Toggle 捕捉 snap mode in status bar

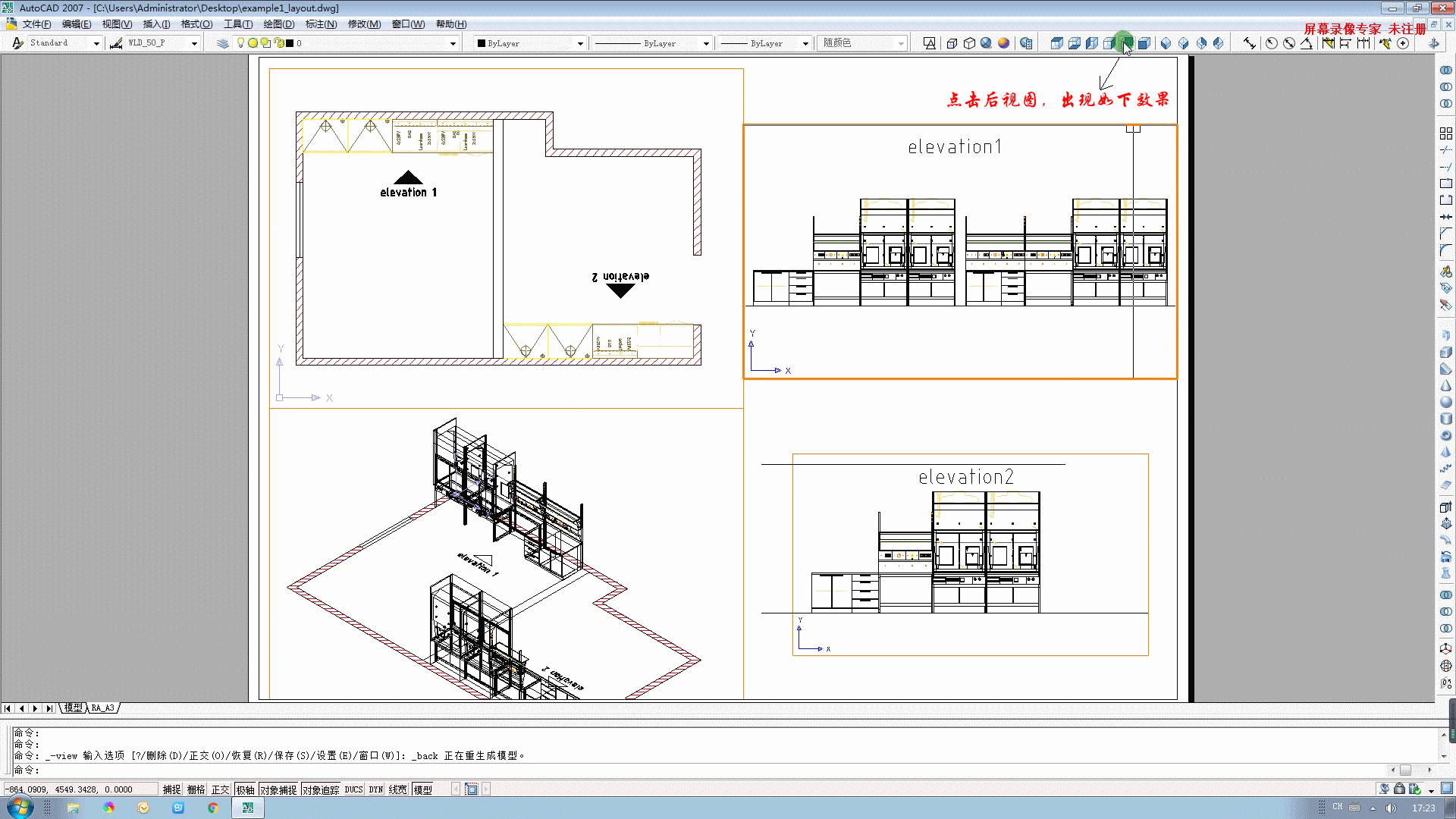[x=171, y=789]
